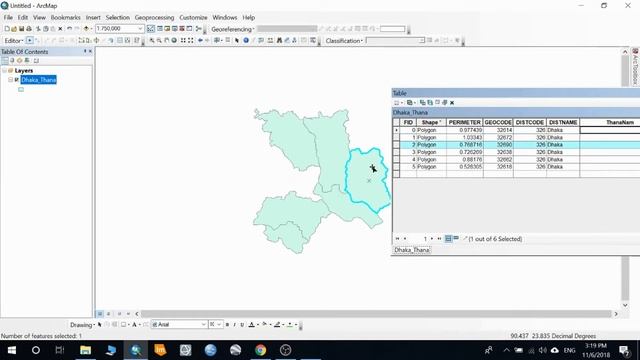This screenshot has height=360, width=640.
Task: Click row selector box for FID 0
Action: (x=396, y=130)
